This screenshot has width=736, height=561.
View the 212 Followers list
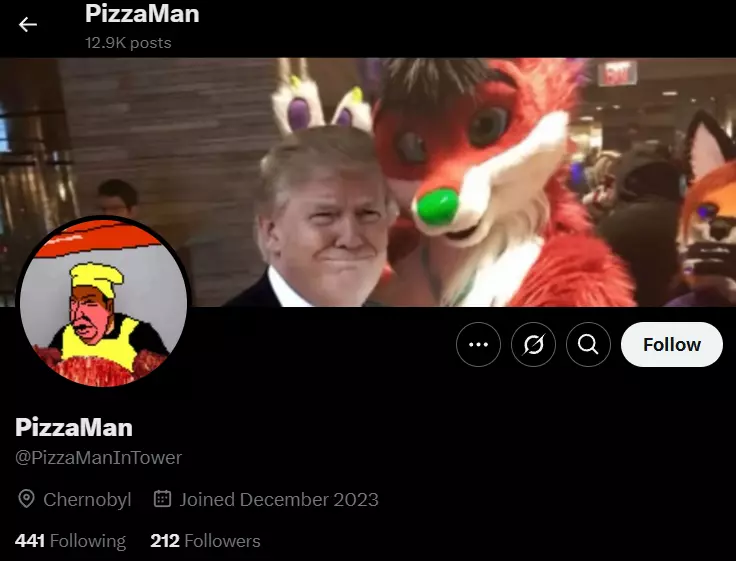click(x=205, y=541)
